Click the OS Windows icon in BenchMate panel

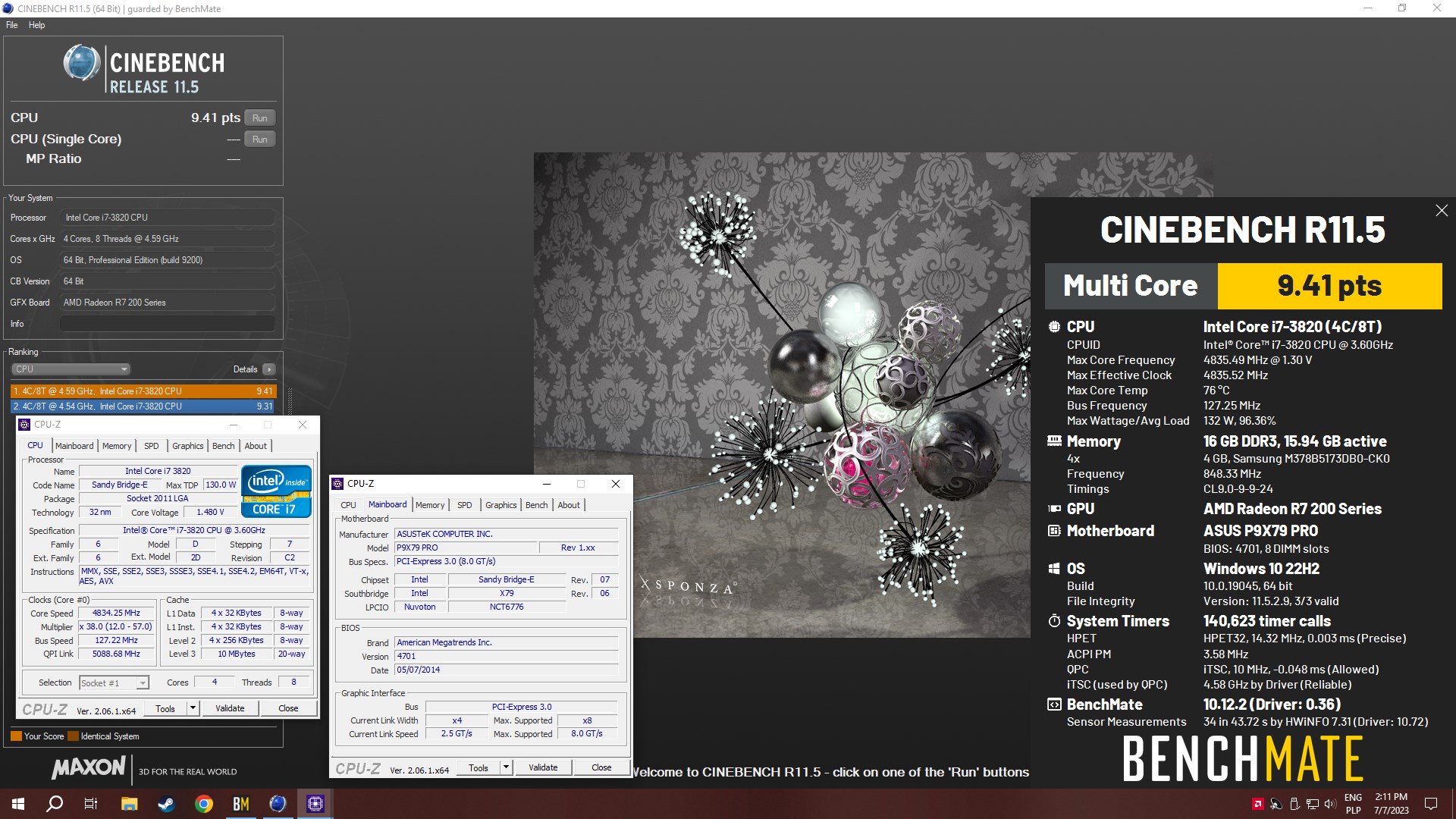point(1054,569)
